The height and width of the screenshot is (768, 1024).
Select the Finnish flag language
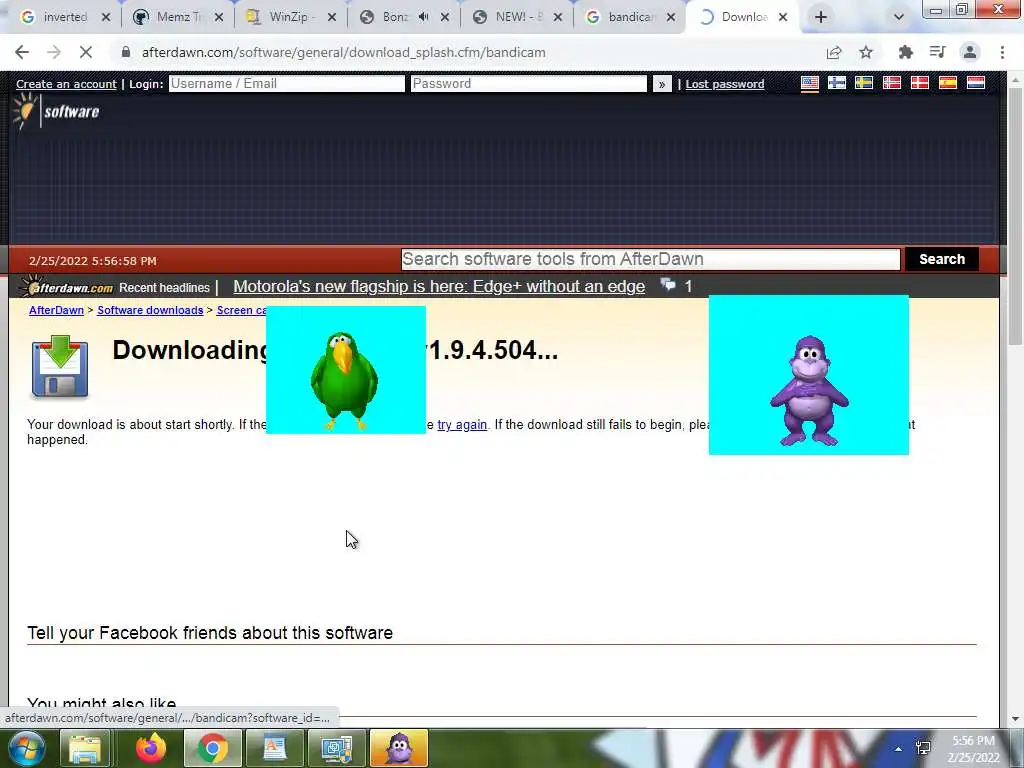point(837,83)
